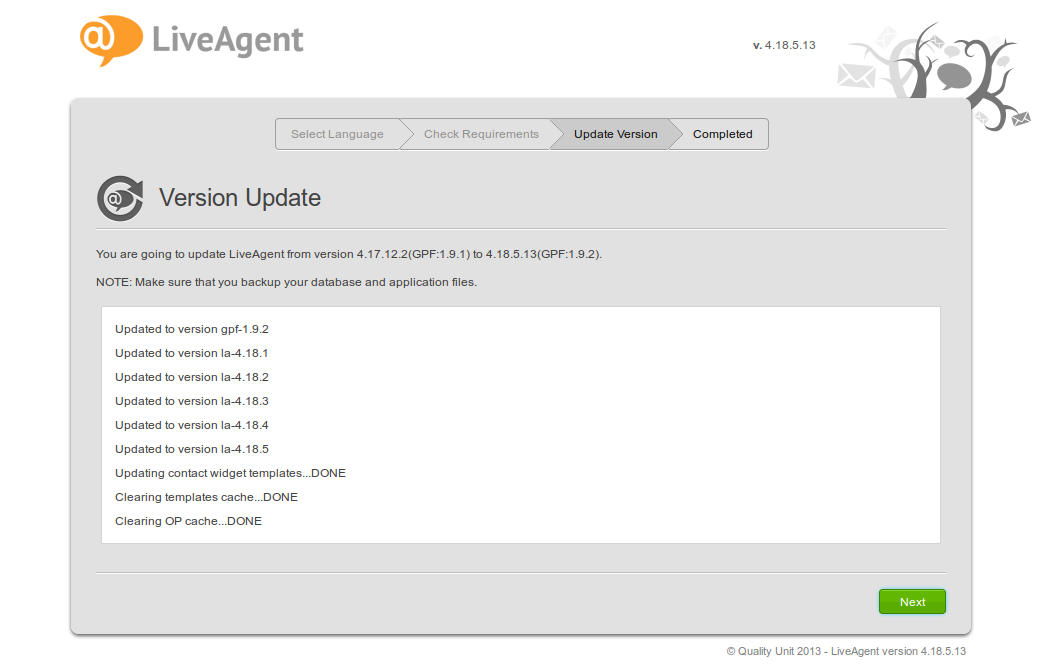1038x672 pixels.
Task: Open the Check Requirements step
Action: 481,134
